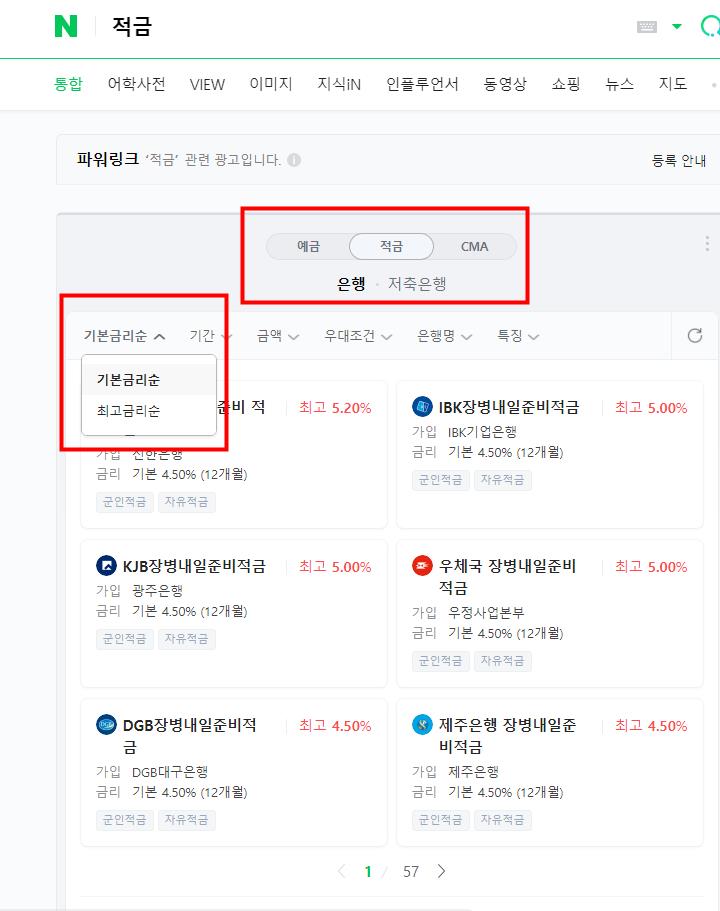Click 우정사업본부 provider text

(x=486, y=612)
